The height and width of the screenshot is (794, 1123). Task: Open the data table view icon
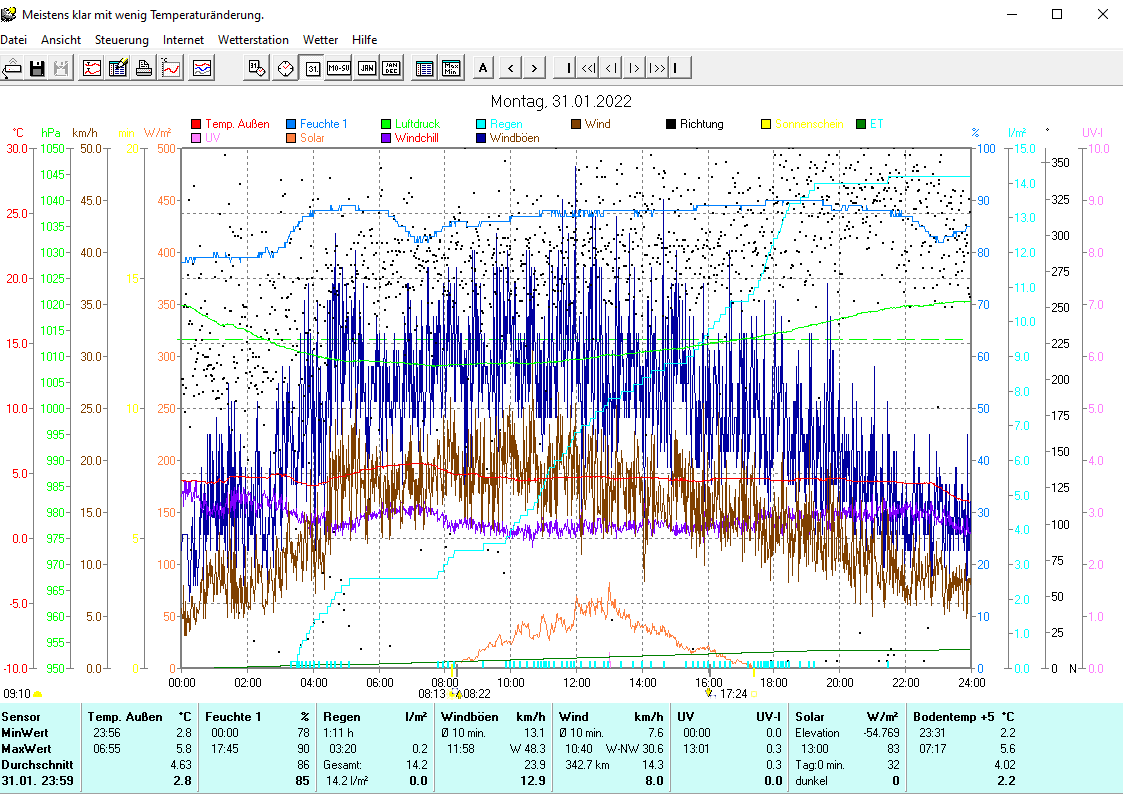pyautogui.click(x=425, y=68)
